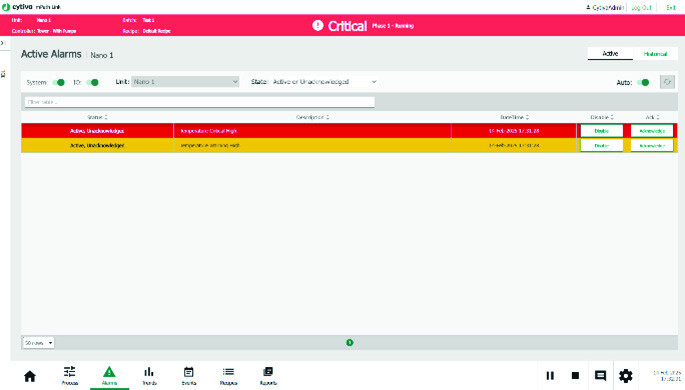The width and height of the screenshot is (685, 390).
Task: Click the refresh alarms icon button
Action: pos(667,82)
